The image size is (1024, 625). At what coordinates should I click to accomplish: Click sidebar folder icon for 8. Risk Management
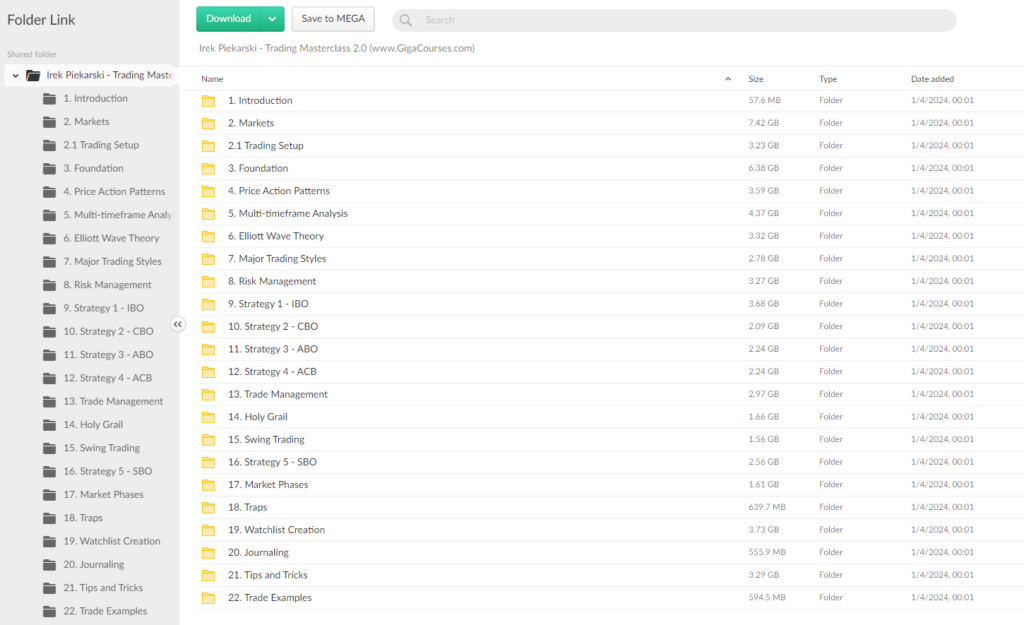[49, 285]
